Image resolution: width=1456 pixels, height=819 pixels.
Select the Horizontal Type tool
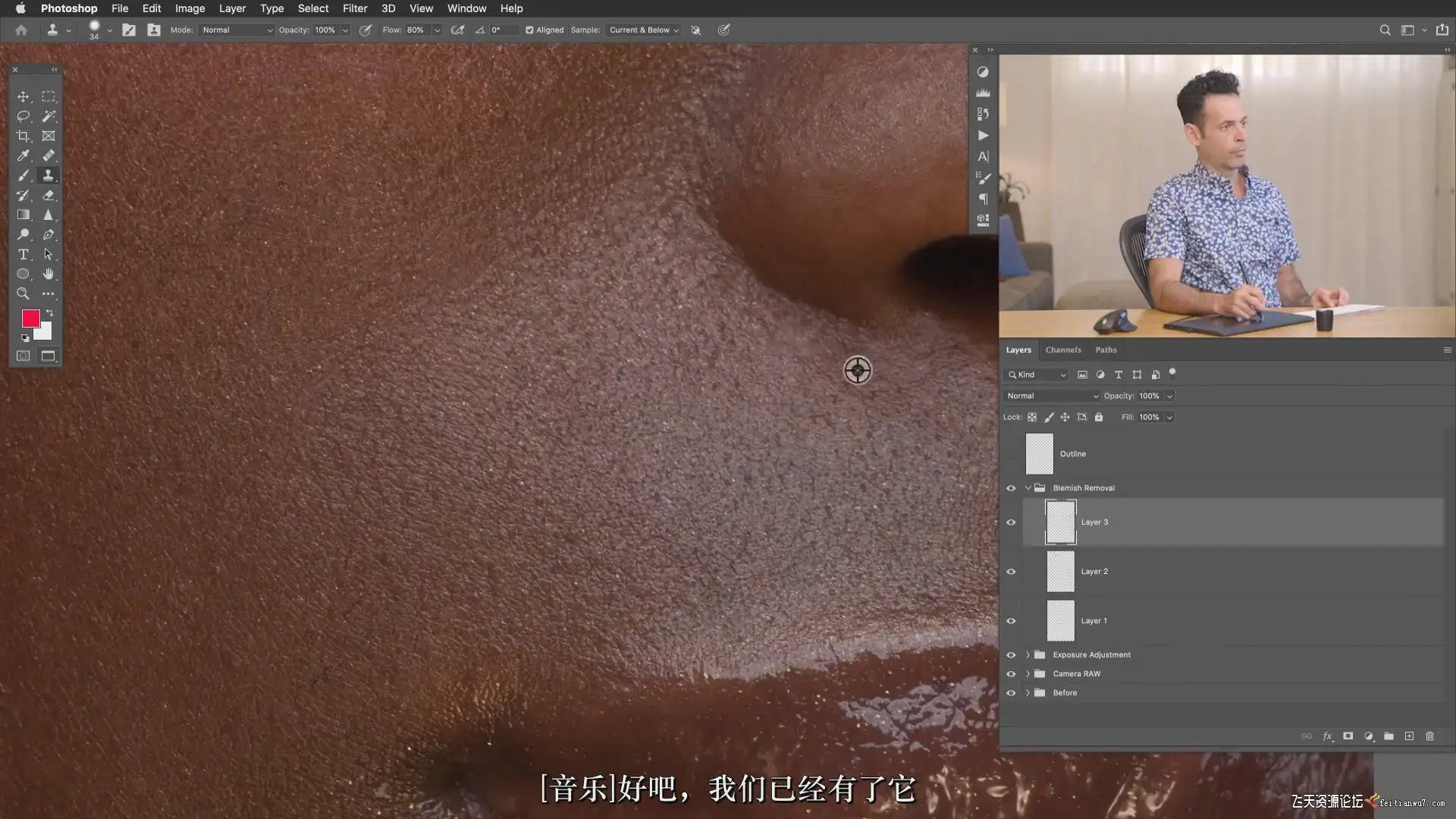23,254
